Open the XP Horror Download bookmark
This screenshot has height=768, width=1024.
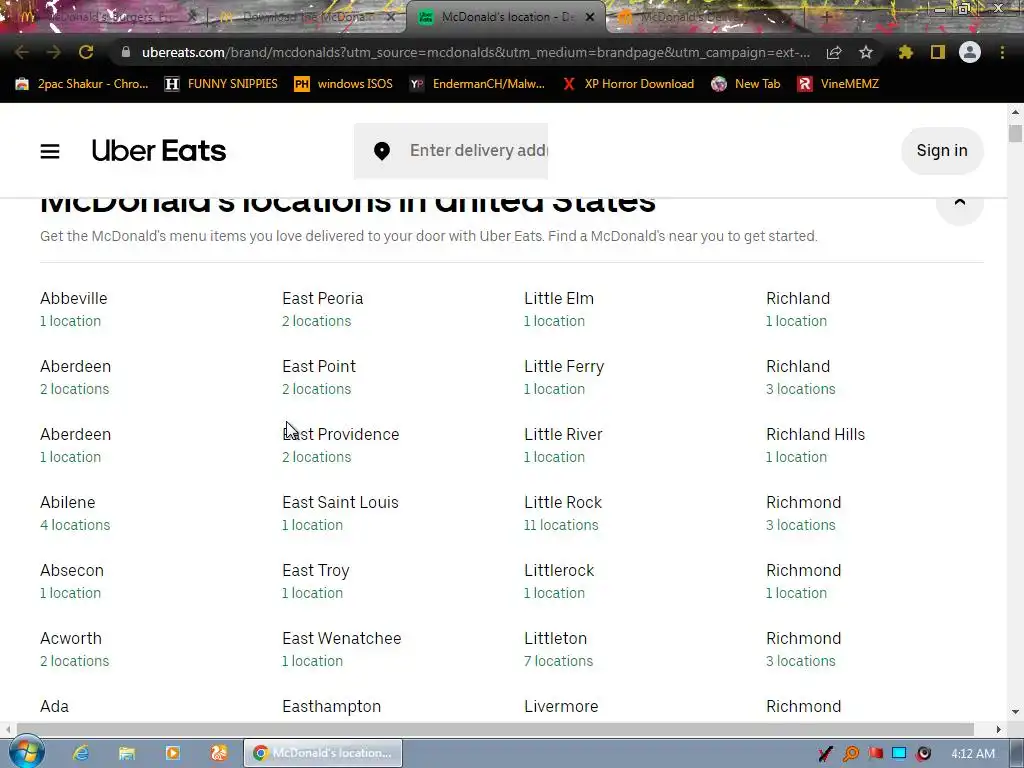[628, 84]
